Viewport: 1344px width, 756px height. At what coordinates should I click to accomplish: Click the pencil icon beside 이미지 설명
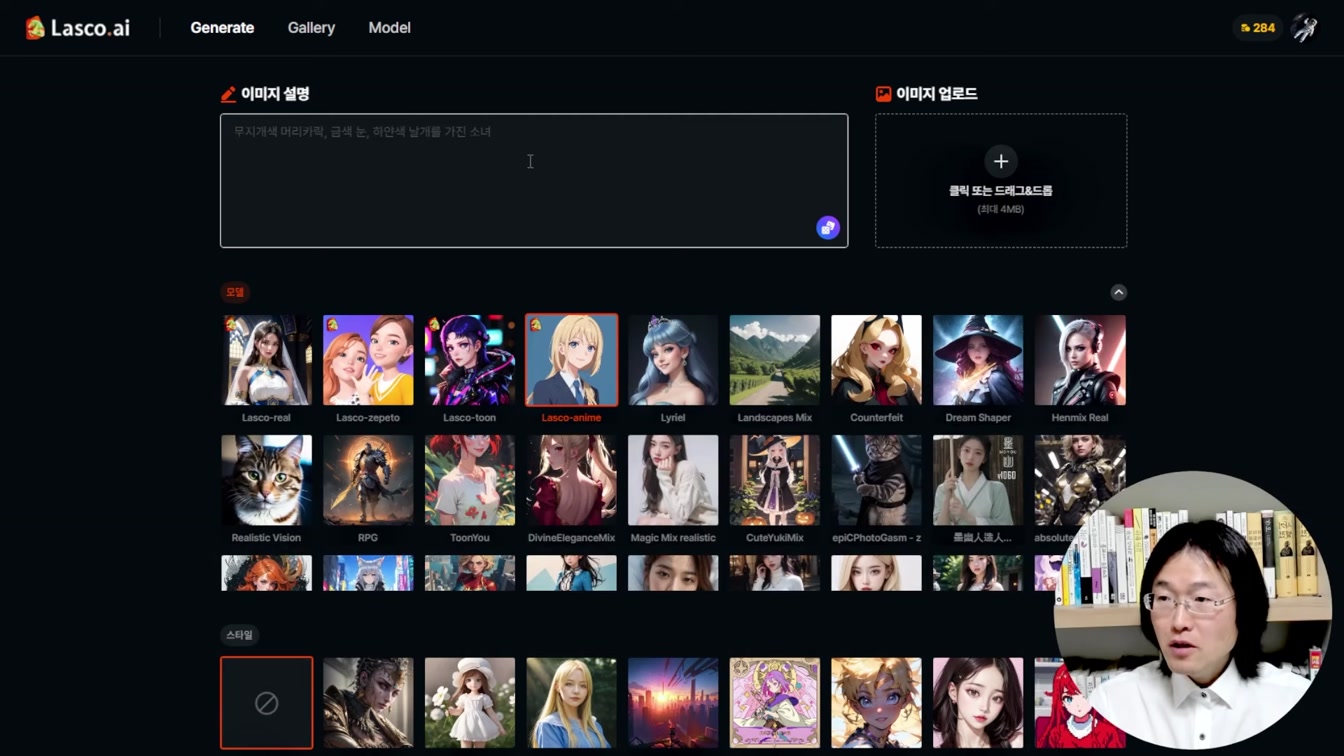pos(228,94)
